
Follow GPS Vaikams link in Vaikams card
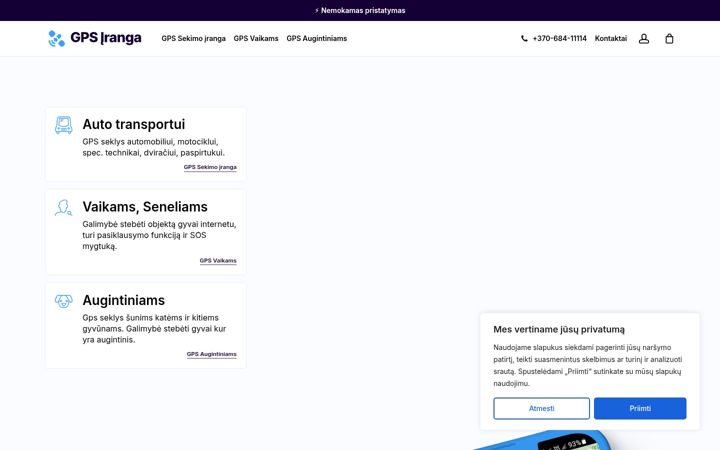click(x=218, y=260)
